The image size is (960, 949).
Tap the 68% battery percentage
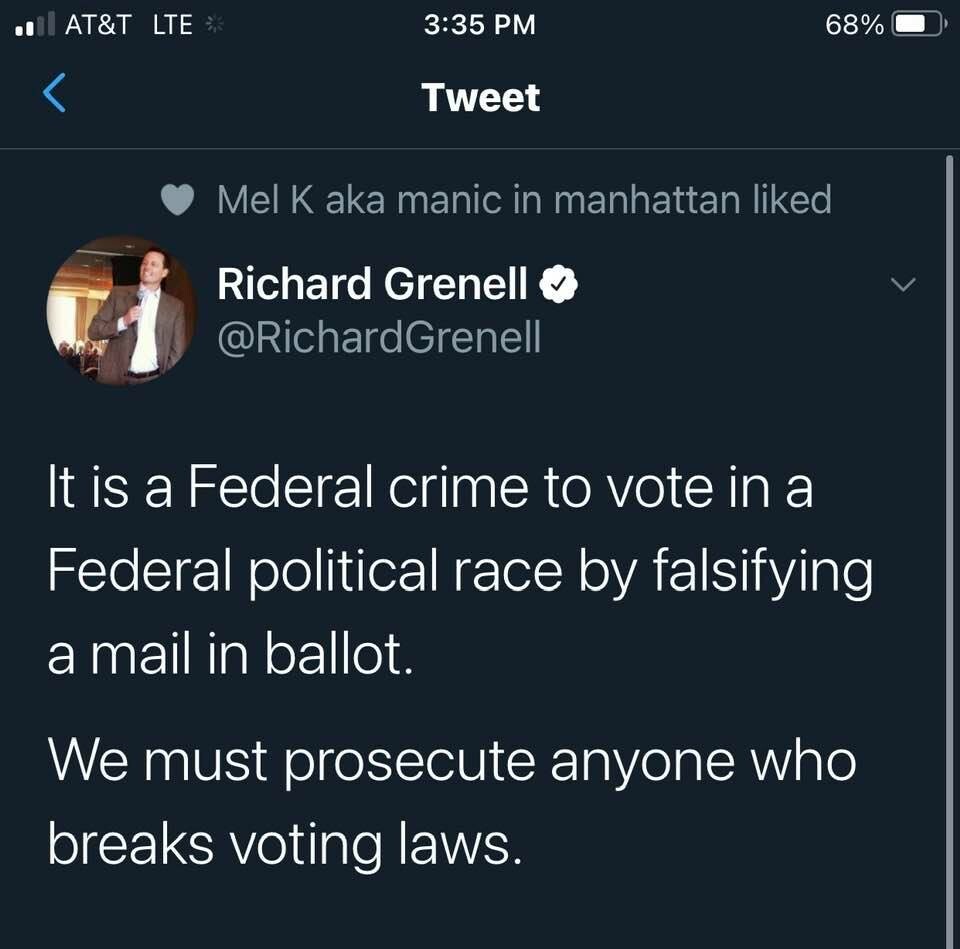[853, 25]
